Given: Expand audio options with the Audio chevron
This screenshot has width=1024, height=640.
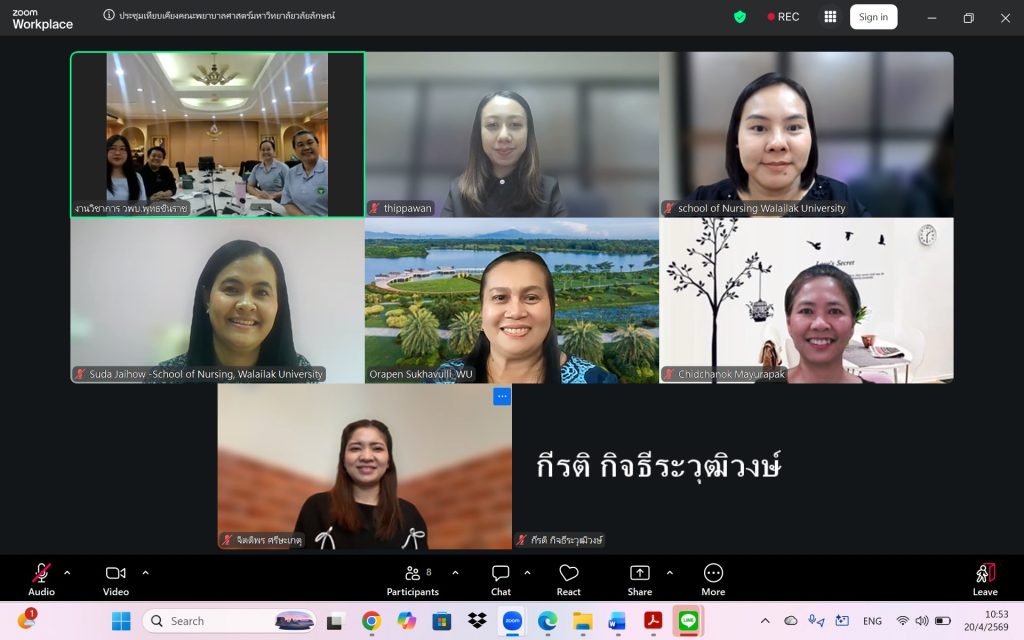Looking at the screenshot, I should tap(68, 572).
